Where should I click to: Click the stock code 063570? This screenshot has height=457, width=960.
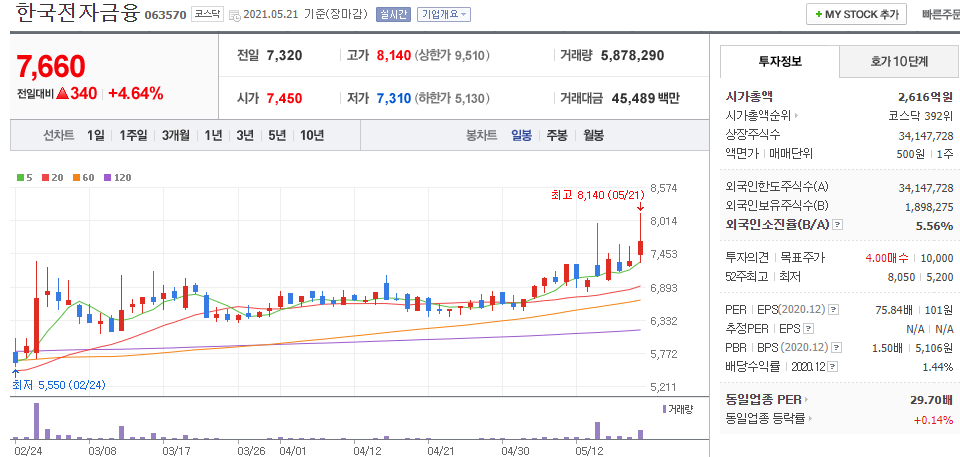[165, 15]
